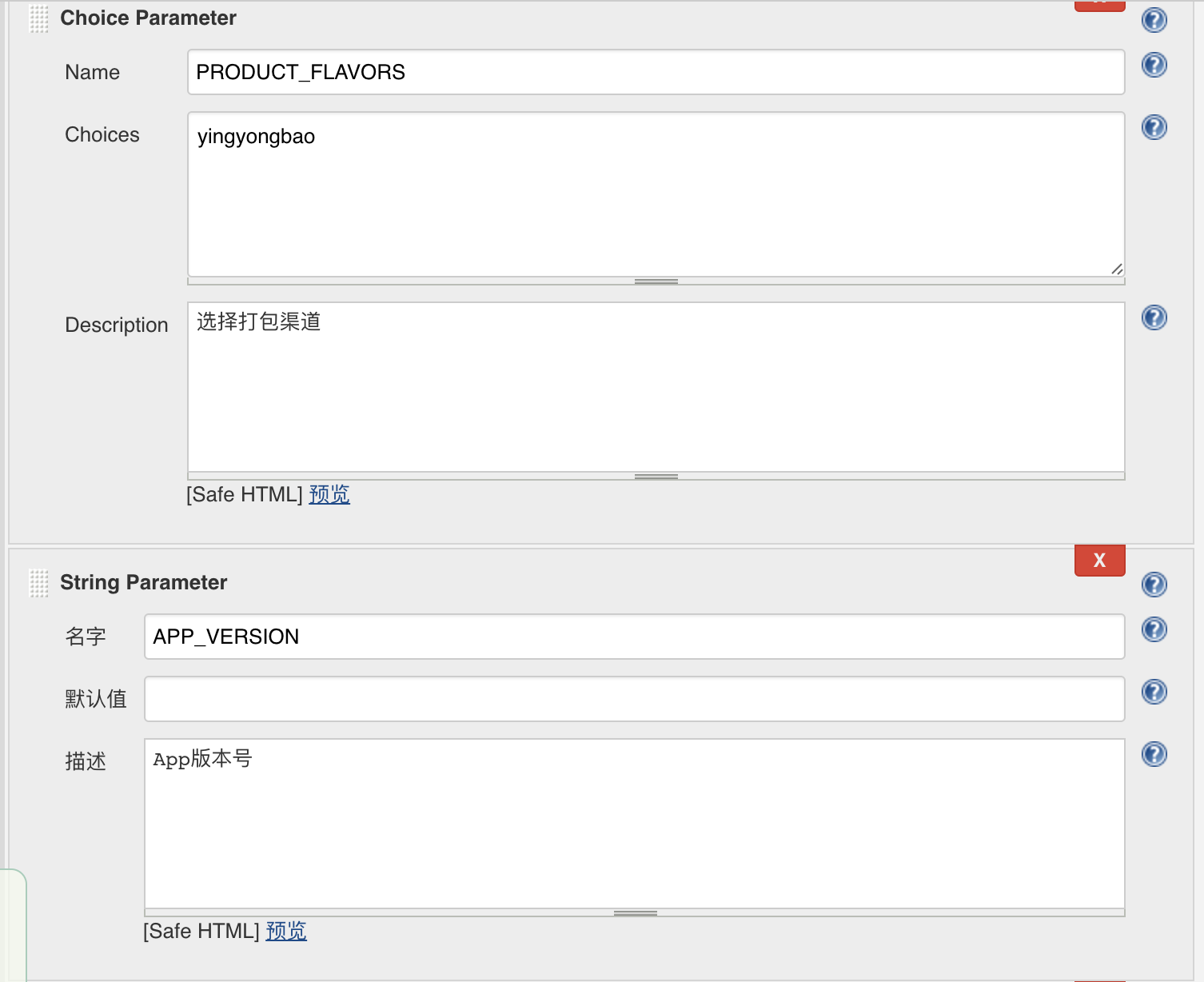Focus the APP_VERSION name input
Image resolution: width=1204 pixels, height=982 pixels.
point(634,637)
